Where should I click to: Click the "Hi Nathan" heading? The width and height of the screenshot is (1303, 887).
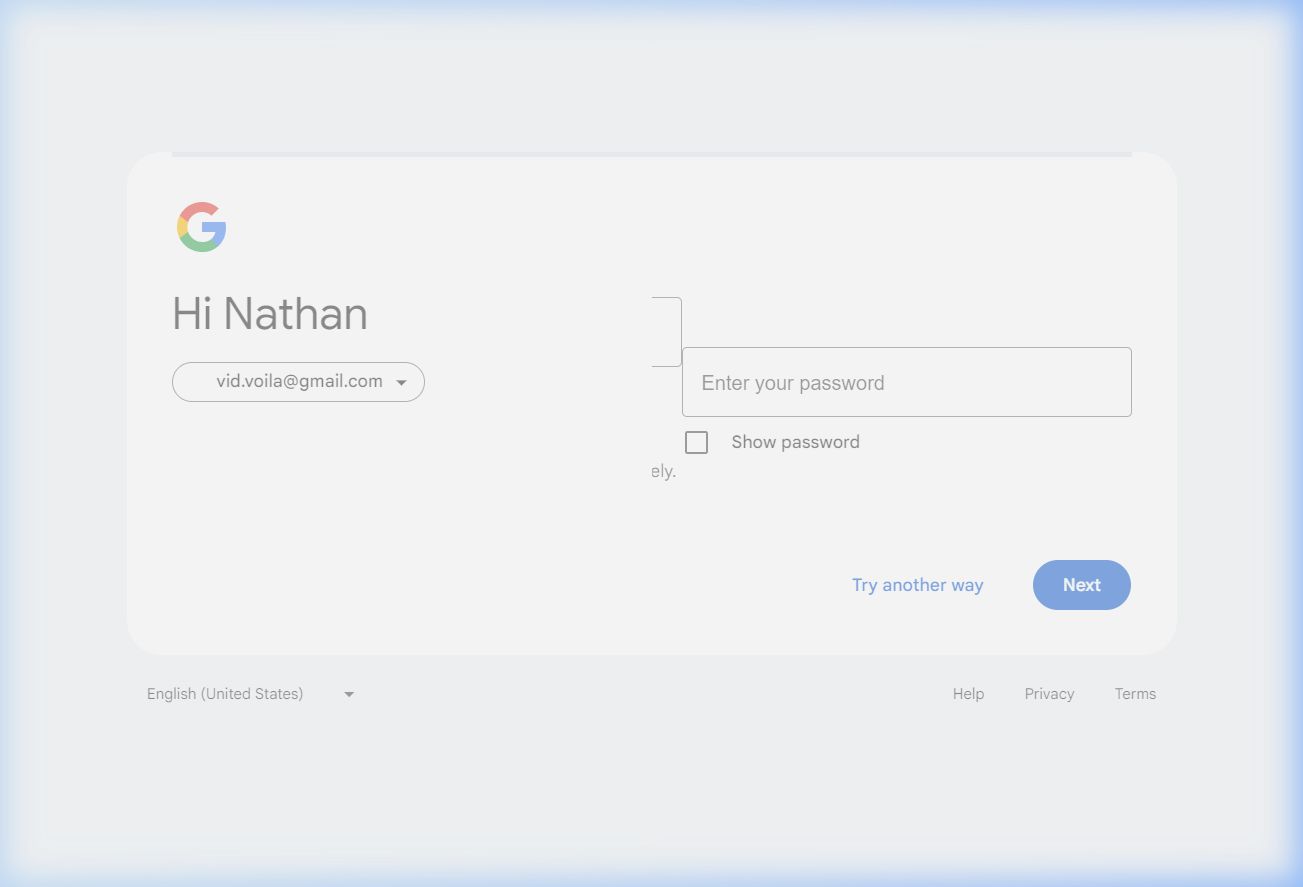(270, 314)
